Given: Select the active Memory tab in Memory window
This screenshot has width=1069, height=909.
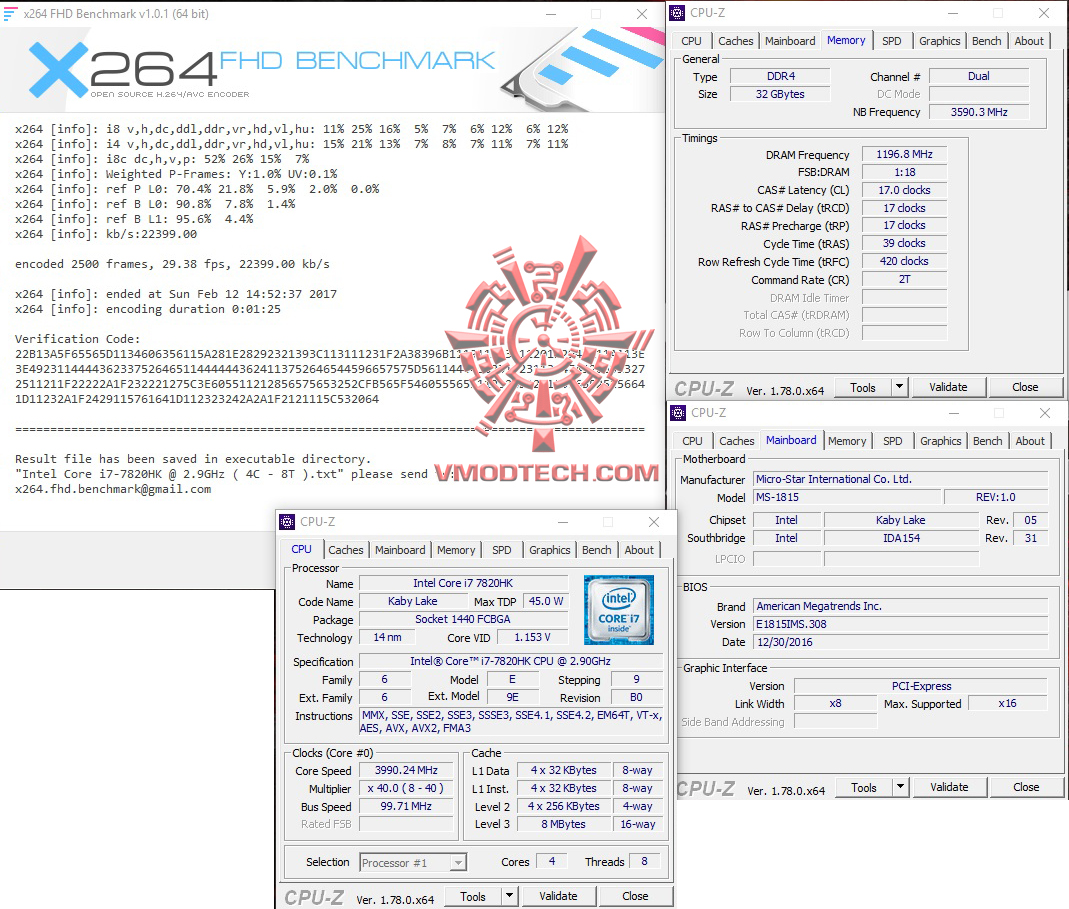Looking at the screenshot, I should [846, 40].
